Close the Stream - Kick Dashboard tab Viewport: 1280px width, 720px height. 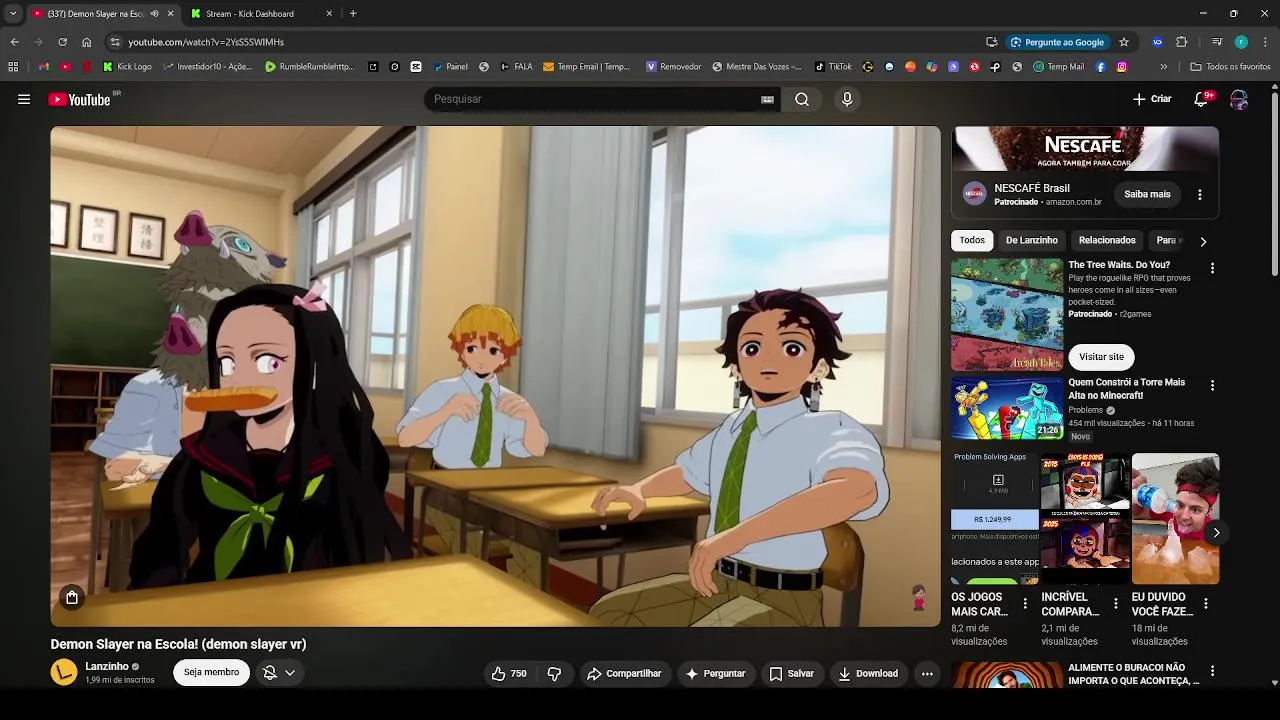pyautogui.click(x=329, y=14)
